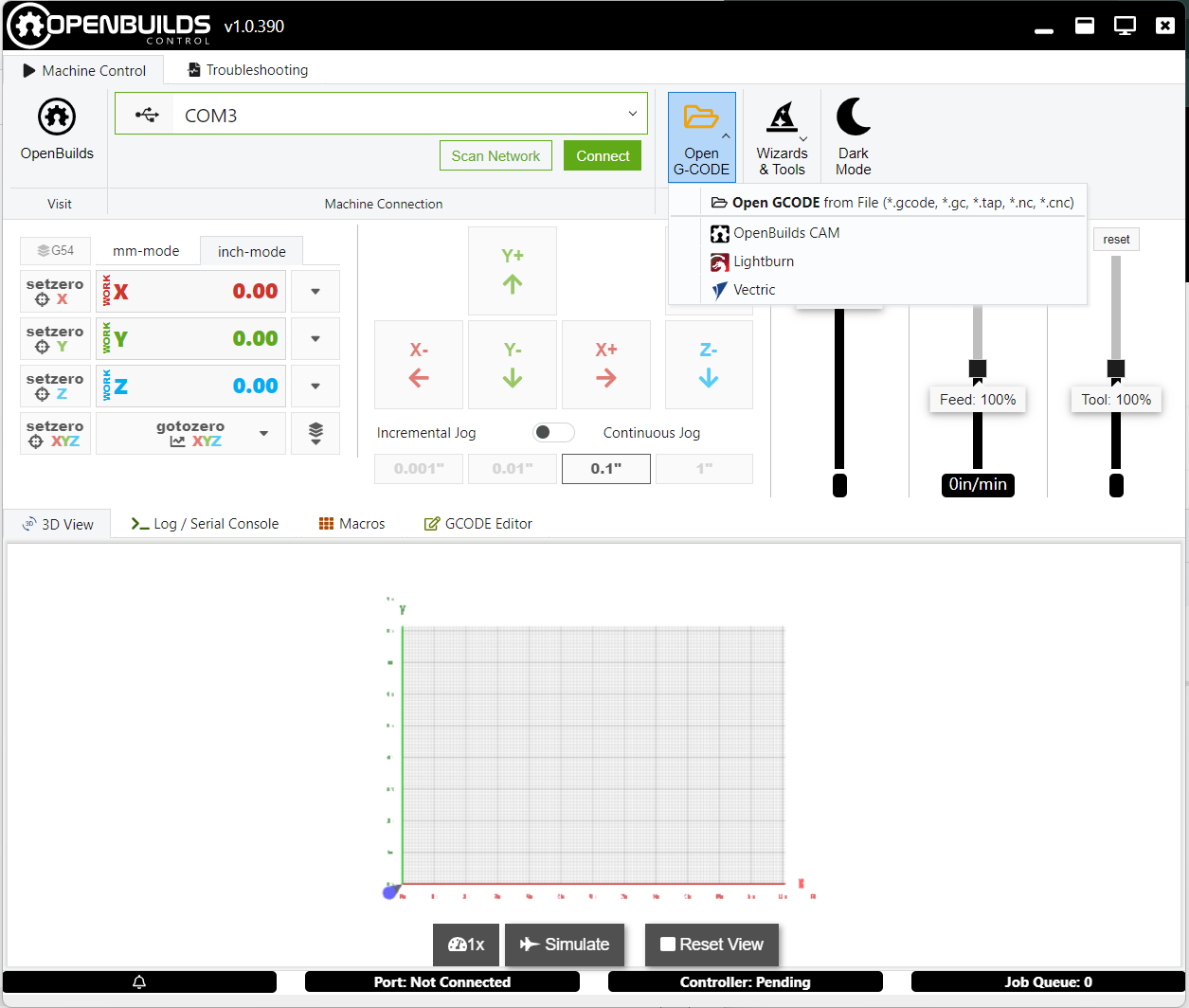Click the Controller: Pending status

tap(746, 981)
